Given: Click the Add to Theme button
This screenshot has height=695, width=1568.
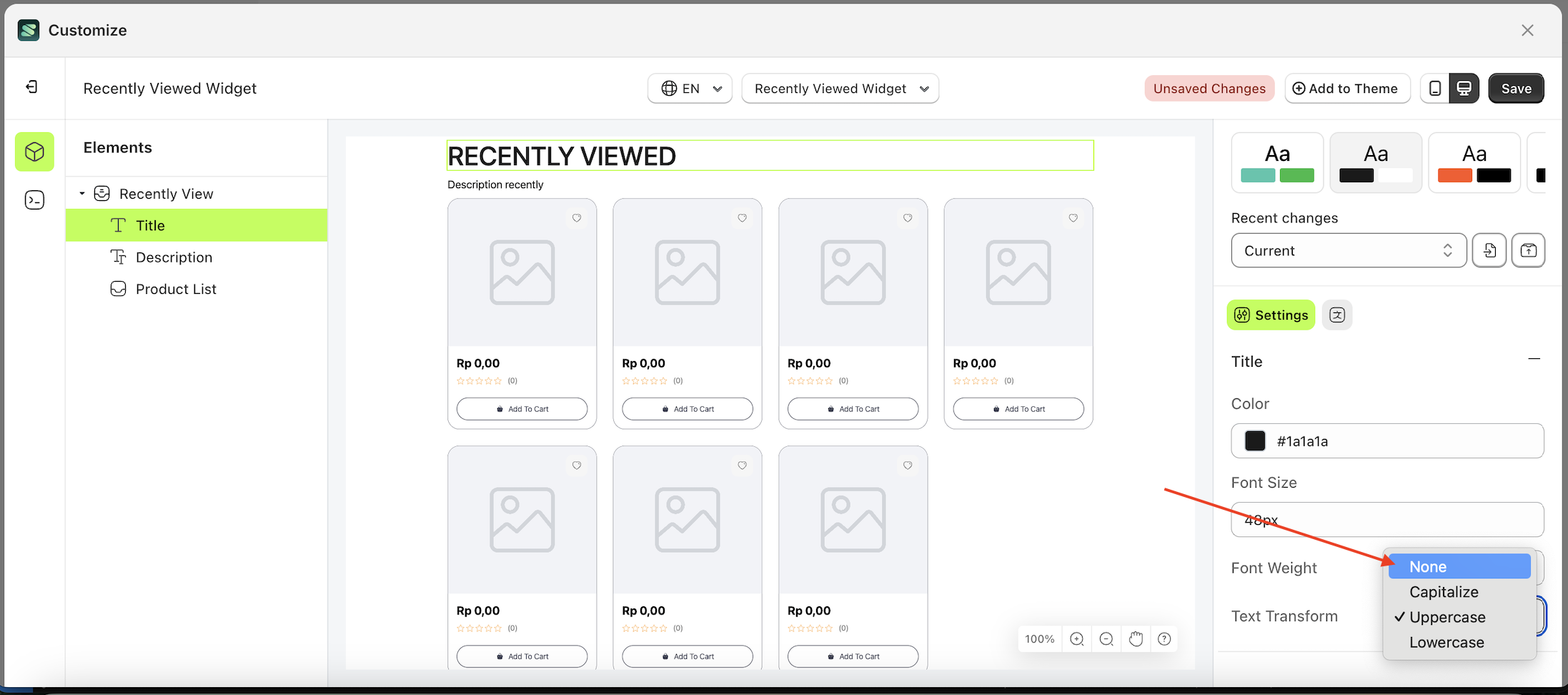Looking at the screenshot, I should click(x=1347, y=88).
